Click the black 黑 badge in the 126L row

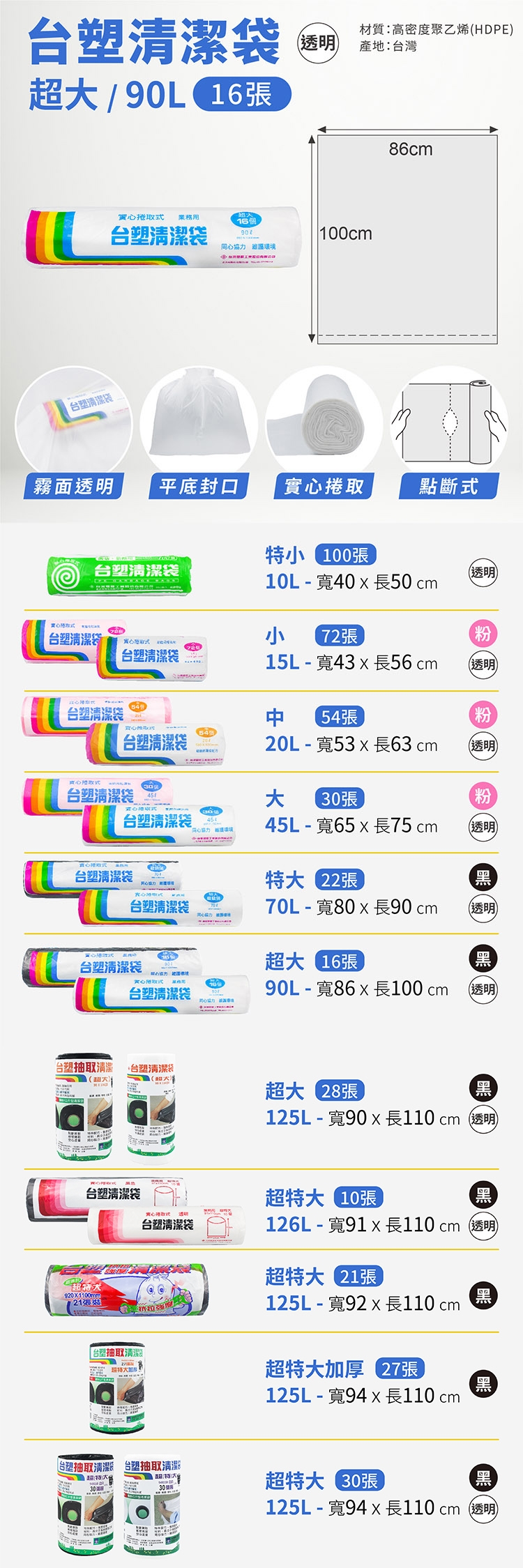tap(483, 1194)
